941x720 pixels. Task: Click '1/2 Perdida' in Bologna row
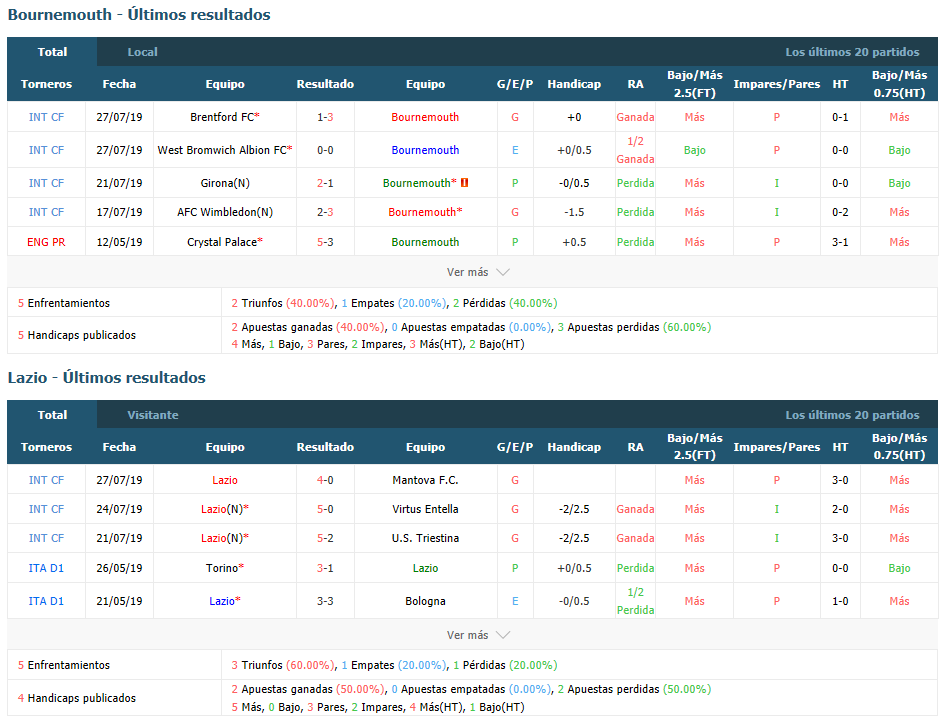(x=636, y=601)
